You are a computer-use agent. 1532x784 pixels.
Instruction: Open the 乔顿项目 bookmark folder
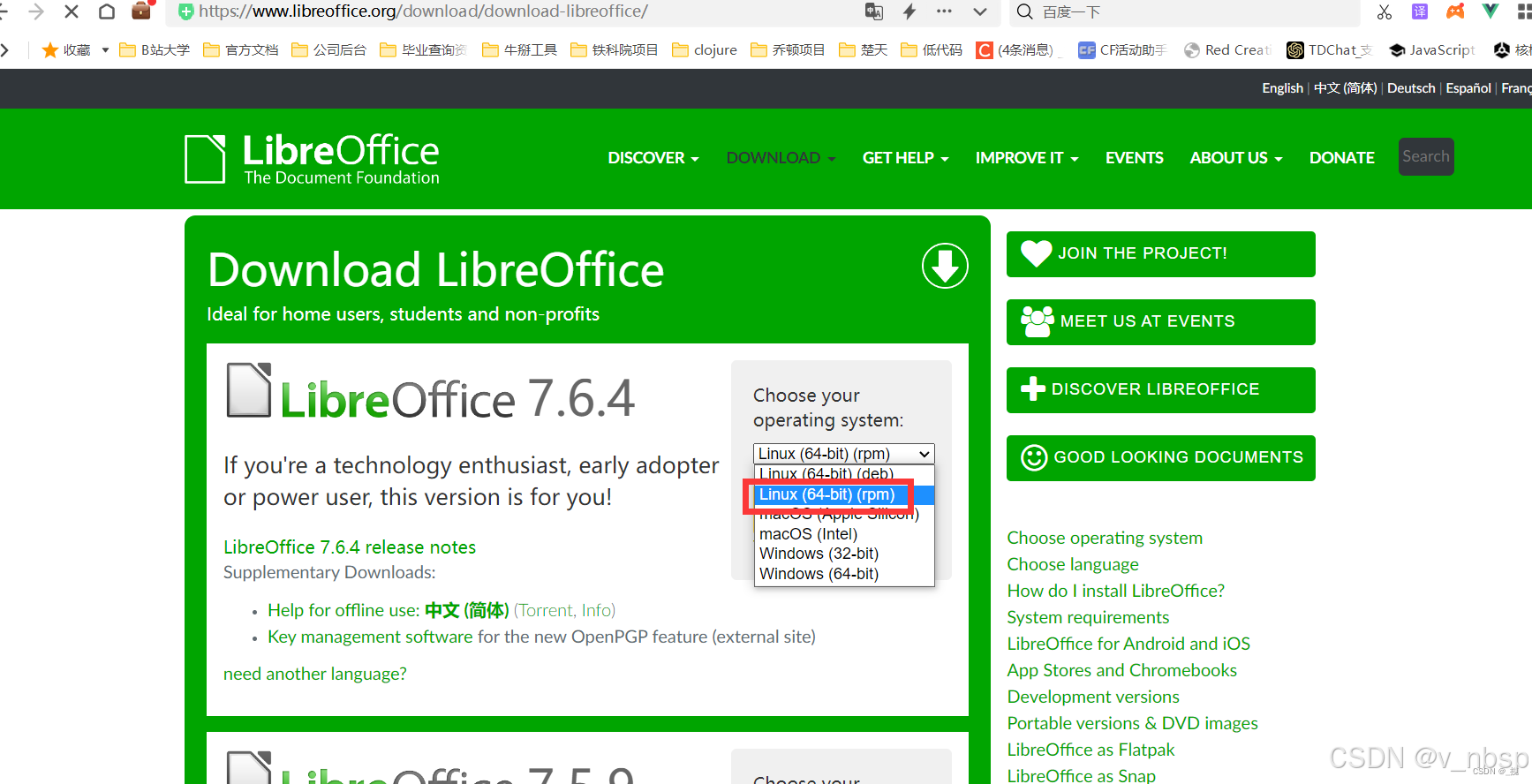pyautogui.click(x=788, y=49)
